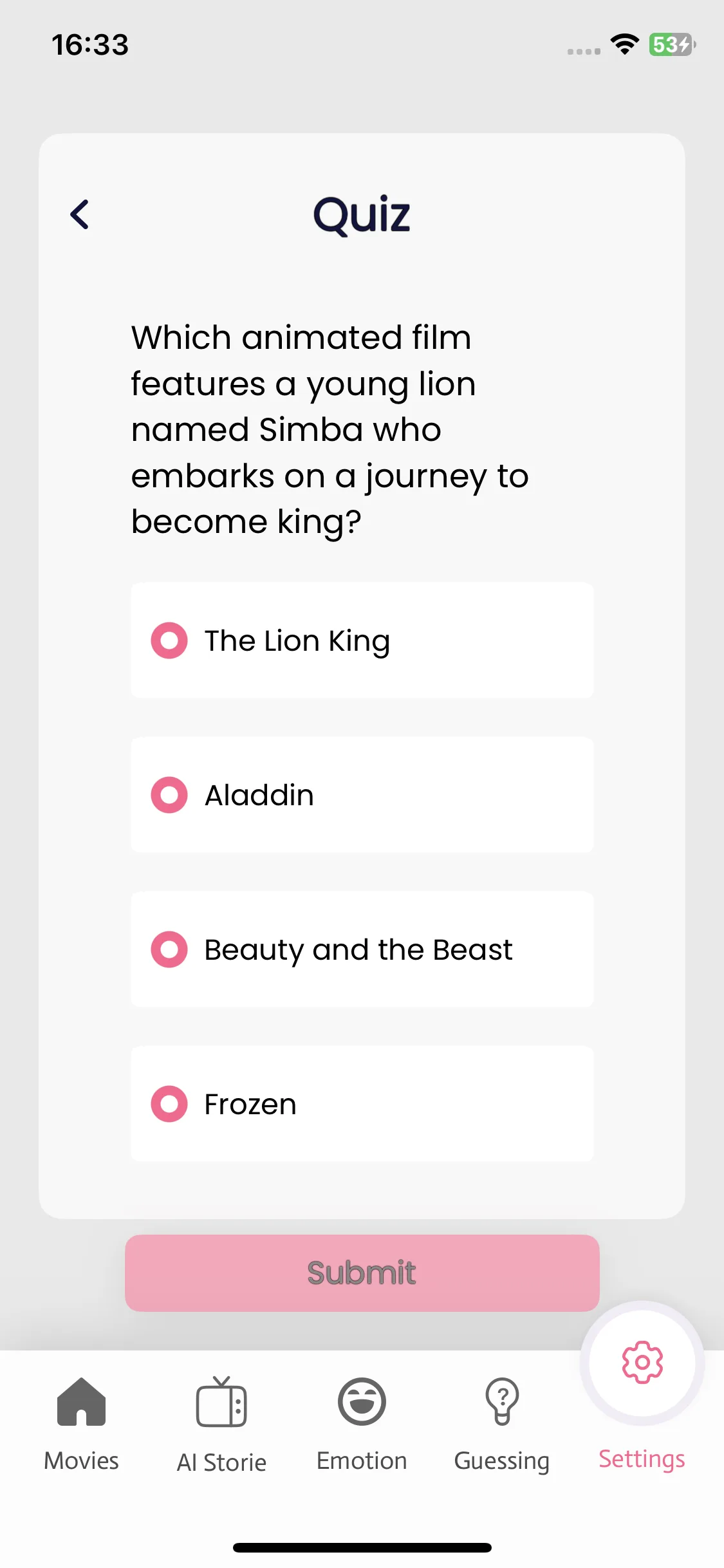Open the AI Stories TV icon
This screenshot has width=724, height=1568.
(221, 1402)
